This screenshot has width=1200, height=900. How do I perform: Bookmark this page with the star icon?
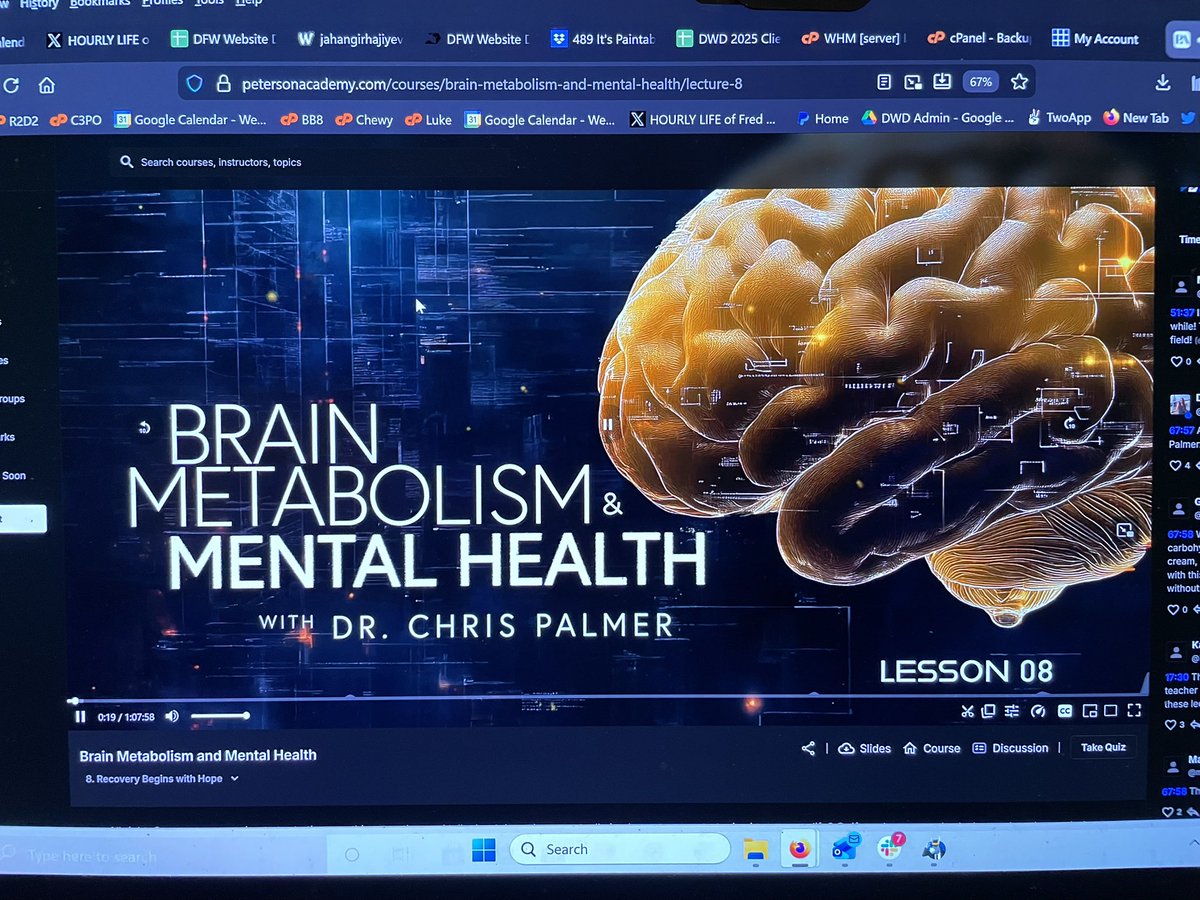click(1019, 82)
